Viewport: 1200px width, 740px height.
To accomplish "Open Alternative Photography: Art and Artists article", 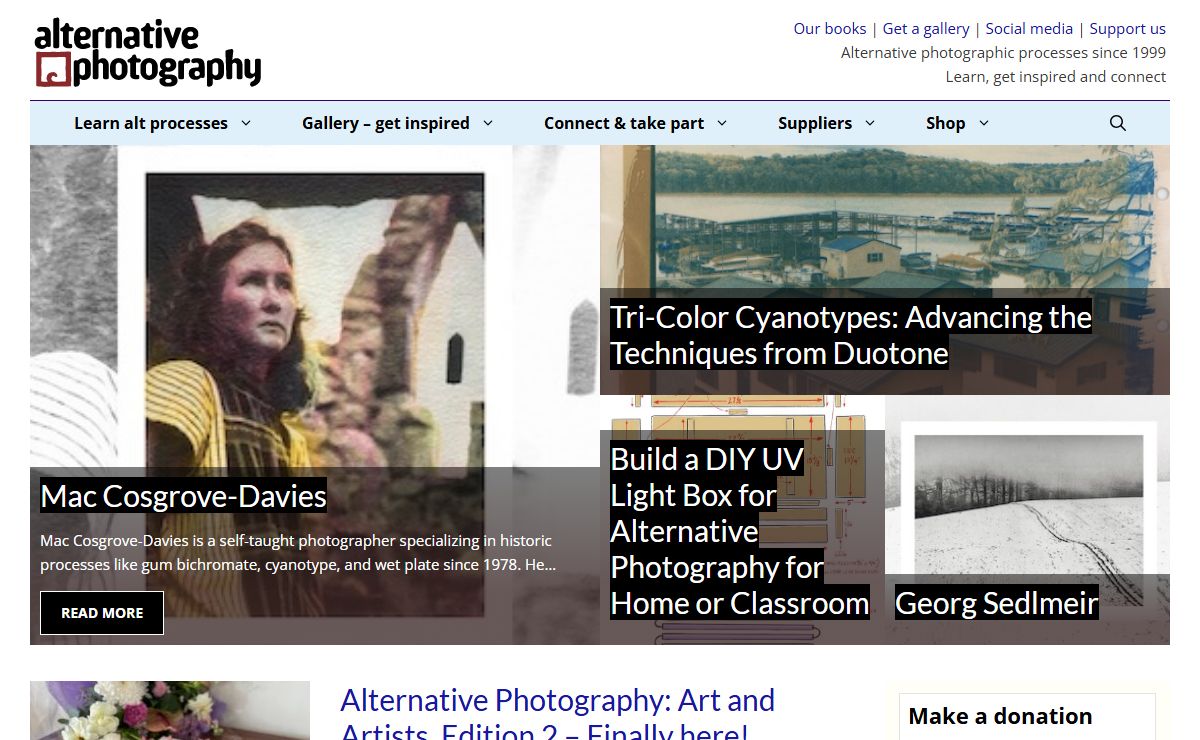I will [558, 714].
